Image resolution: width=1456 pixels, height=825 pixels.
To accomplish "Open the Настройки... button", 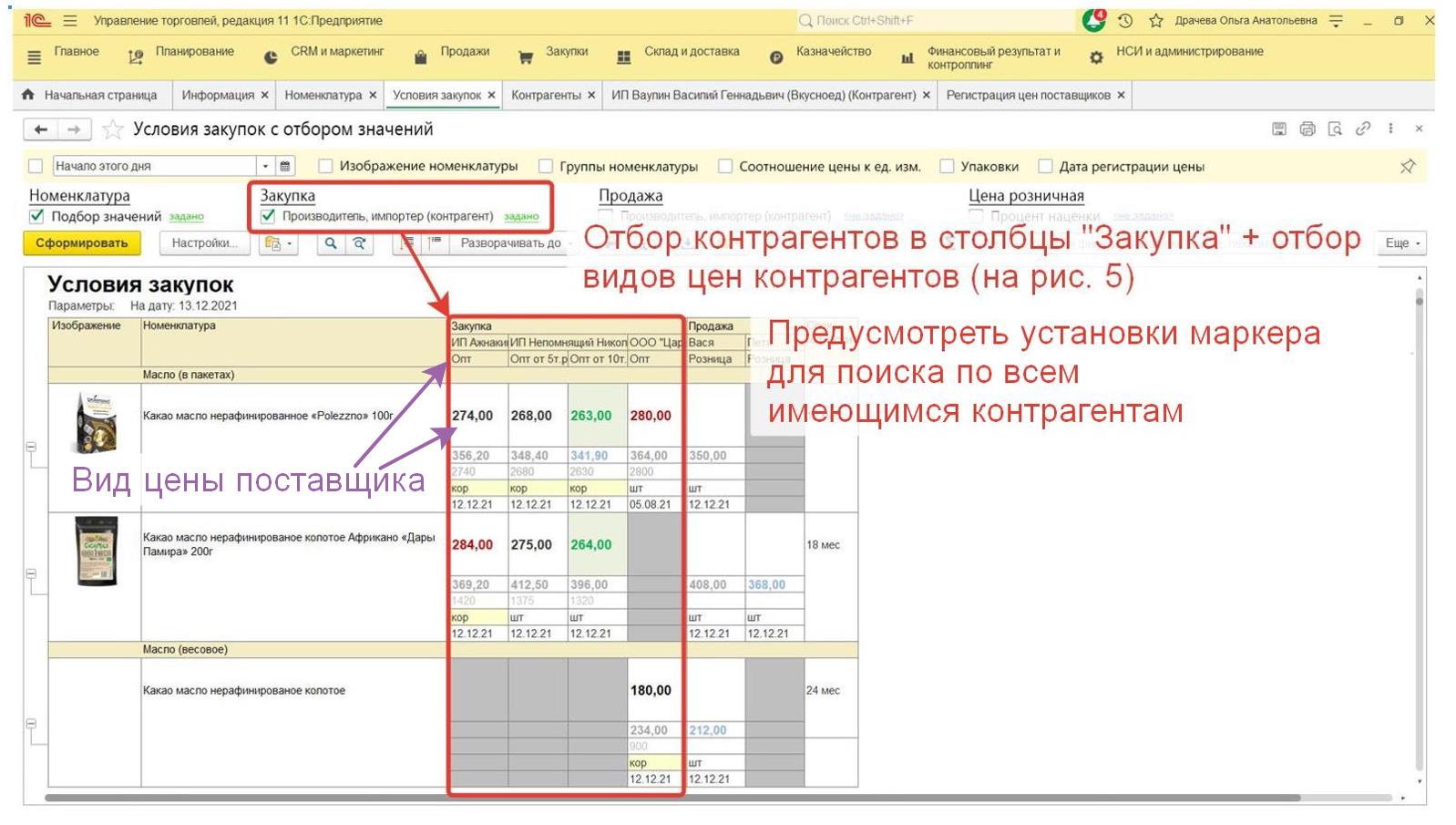I will 204,243.
